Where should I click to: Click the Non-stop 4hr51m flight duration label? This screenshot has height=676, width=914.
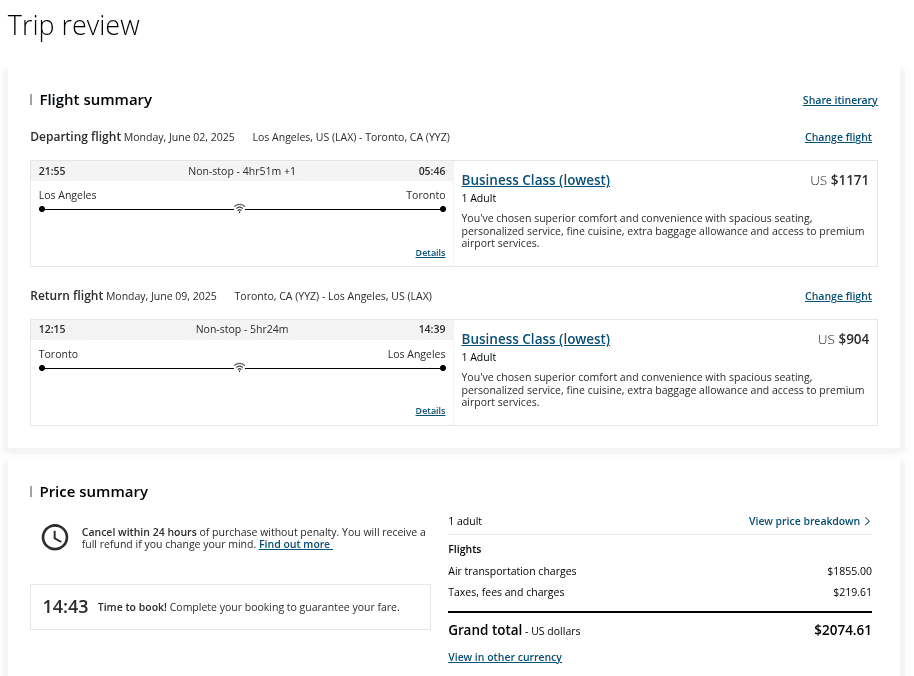242,171
